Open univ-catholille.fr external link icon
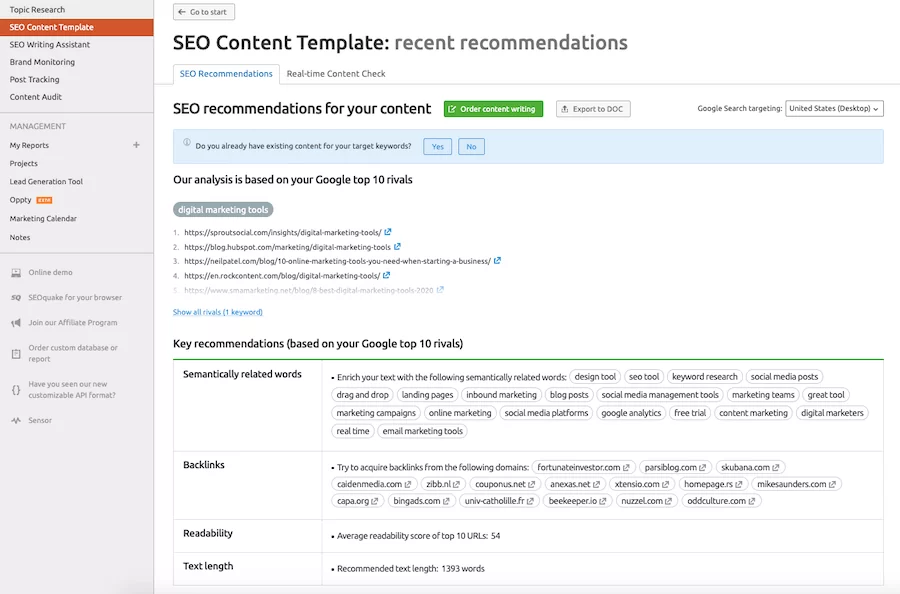This screenshot has width=900, height=594. click(x=530, y=501)
